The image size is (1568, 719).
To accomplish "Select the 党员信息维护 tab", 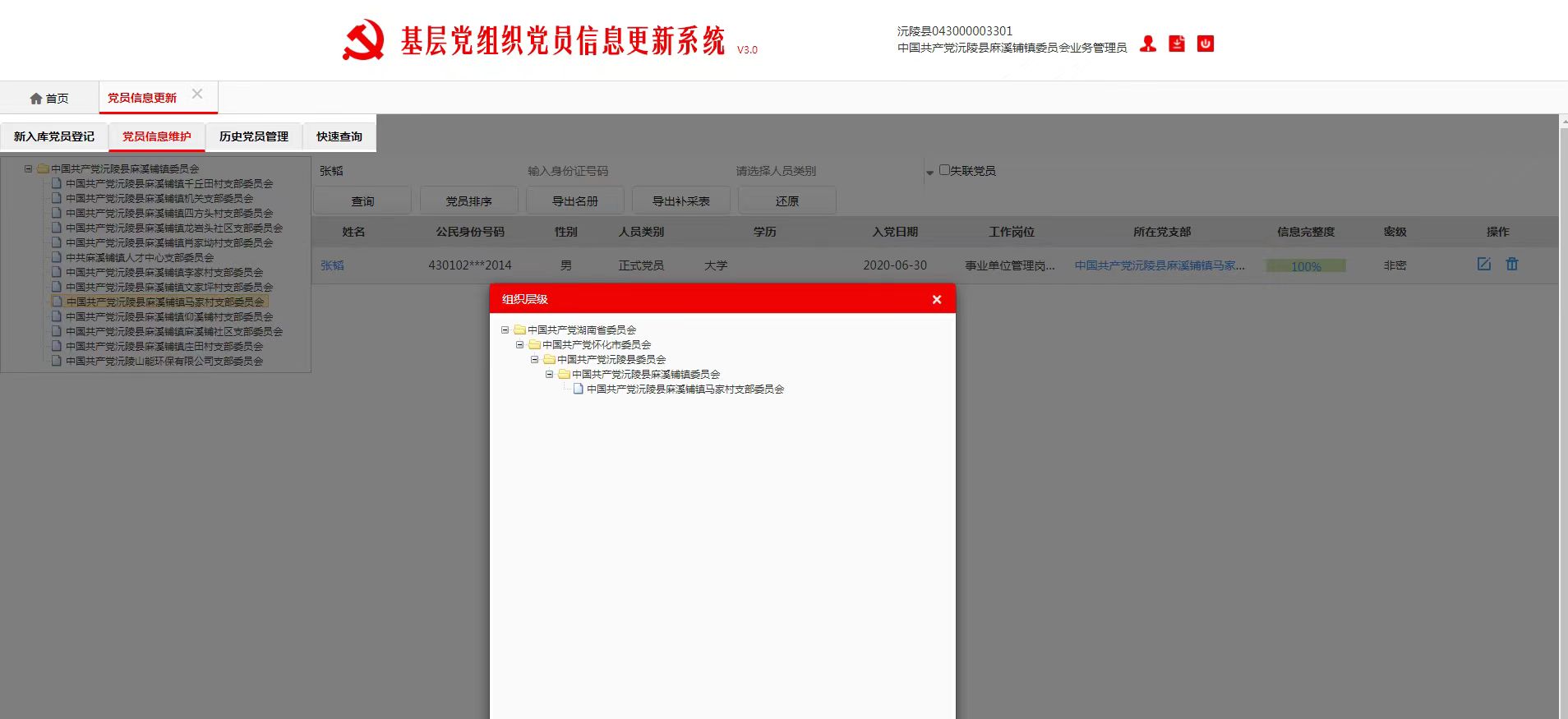I will (x=157, y=137).
